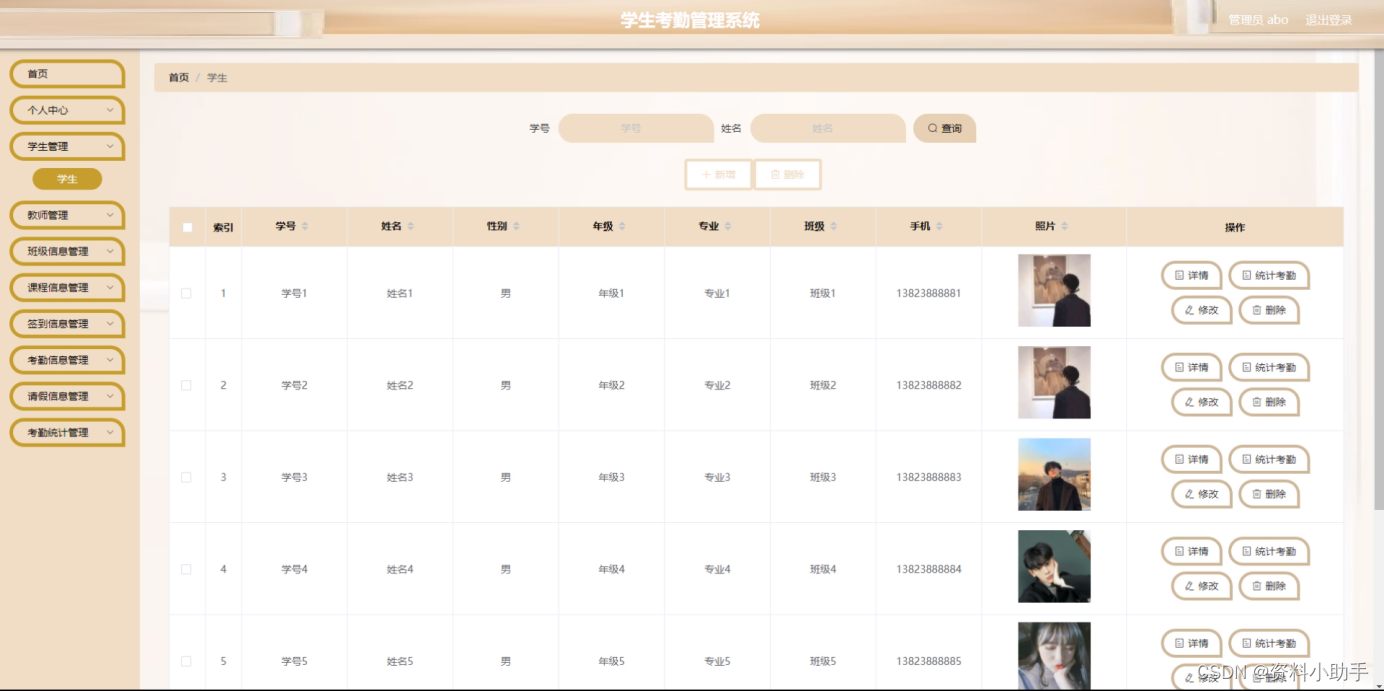The width and height of the screenshot is (1384, 691).
Task: Open the 首页 sidebar item
Action: [x=67, y=74]
